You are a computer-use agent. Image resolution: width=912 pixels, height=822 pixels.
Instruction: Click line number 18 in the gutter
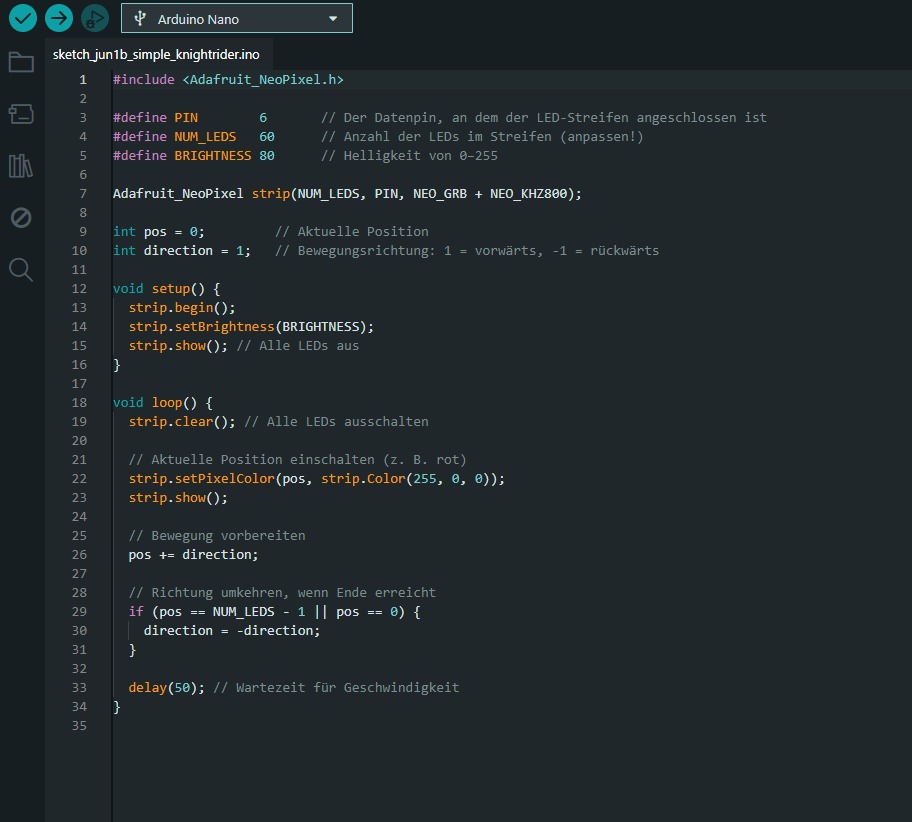(80, 403)
